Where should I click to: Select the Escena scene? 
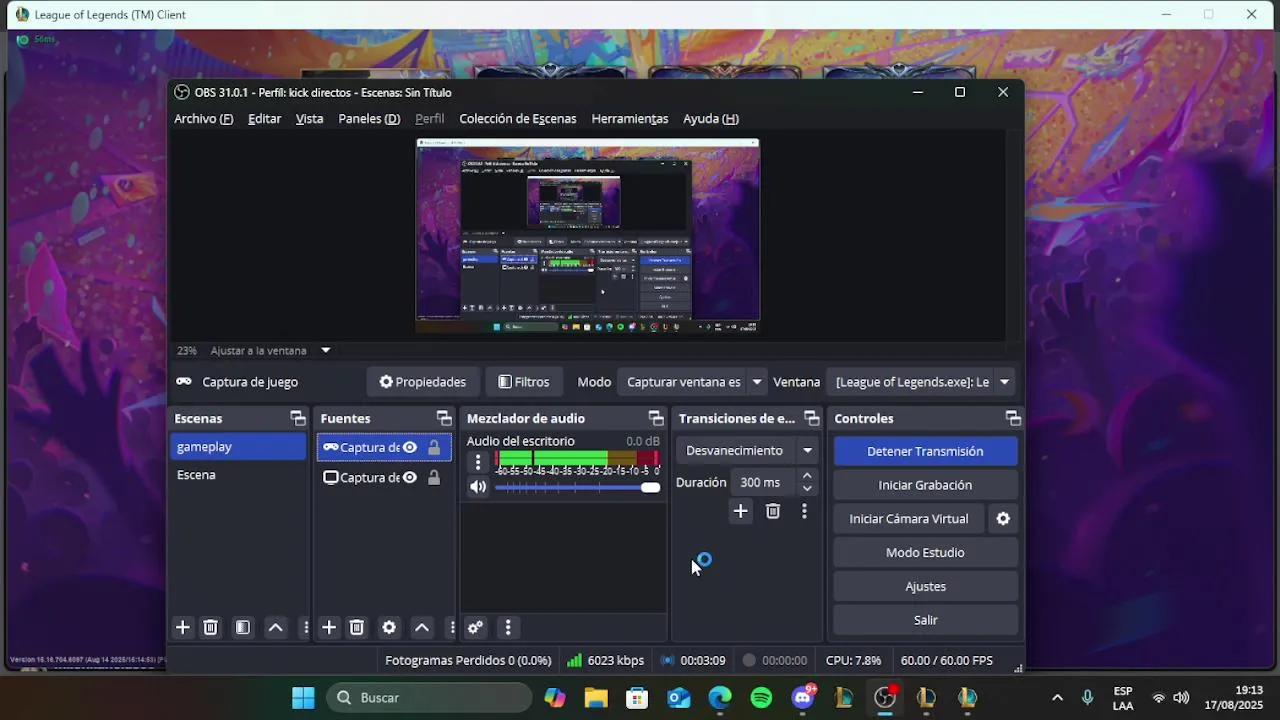(x=238, y=475)
